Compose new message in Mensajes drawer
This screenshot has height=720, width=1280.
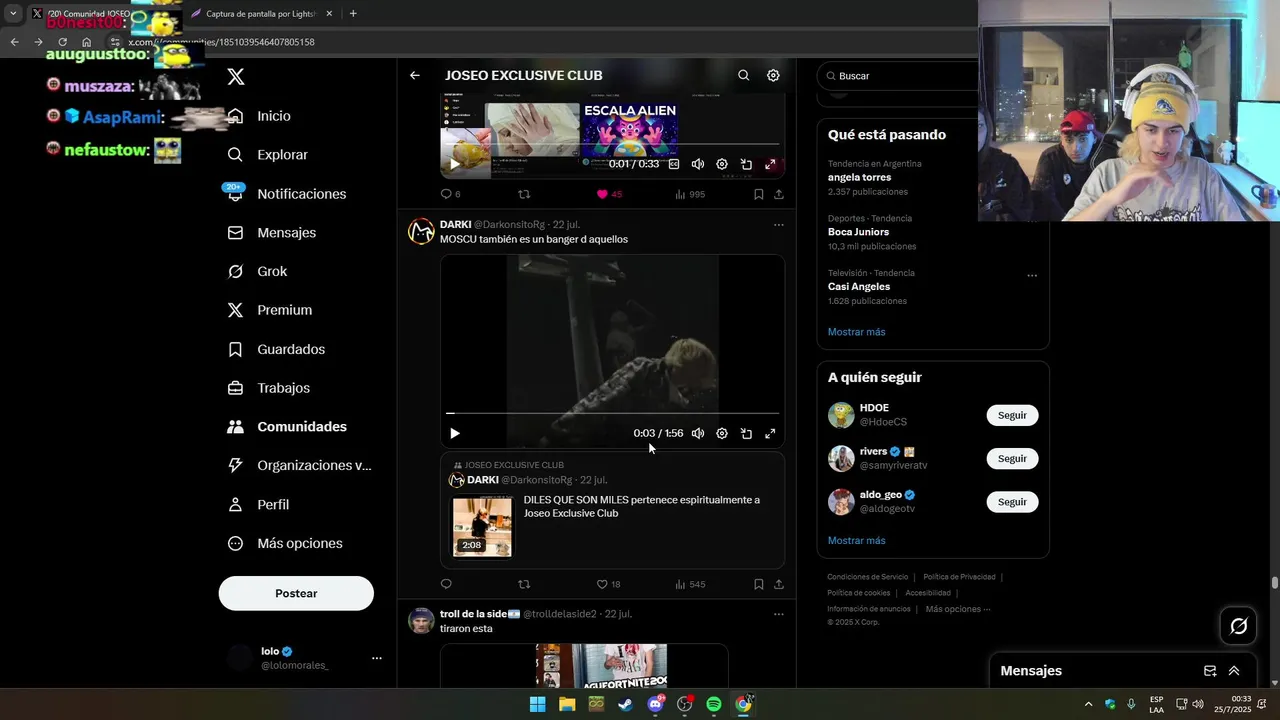1210,671
